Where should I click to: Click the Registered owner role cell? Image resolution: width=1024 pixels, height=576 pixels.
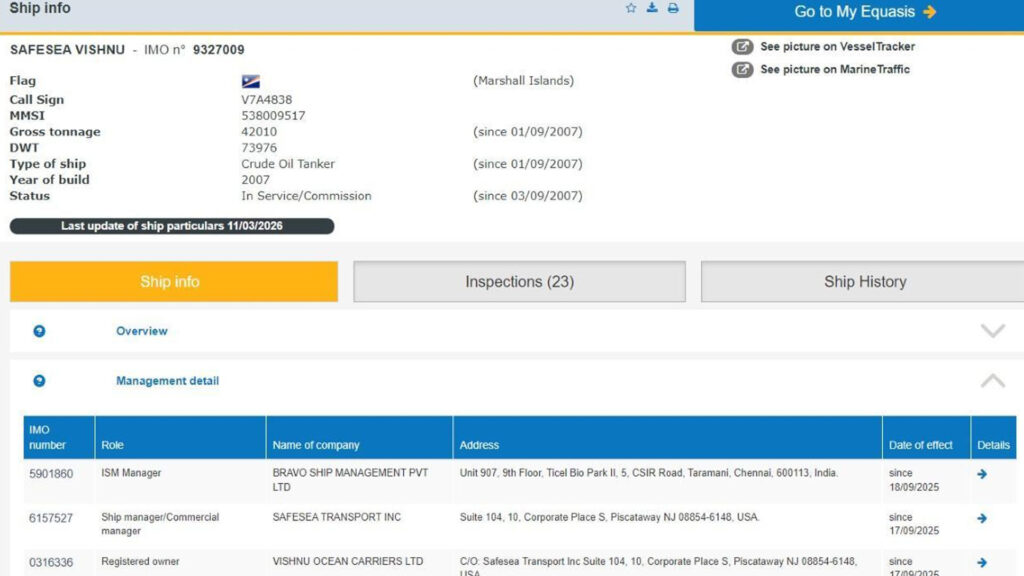140,561
